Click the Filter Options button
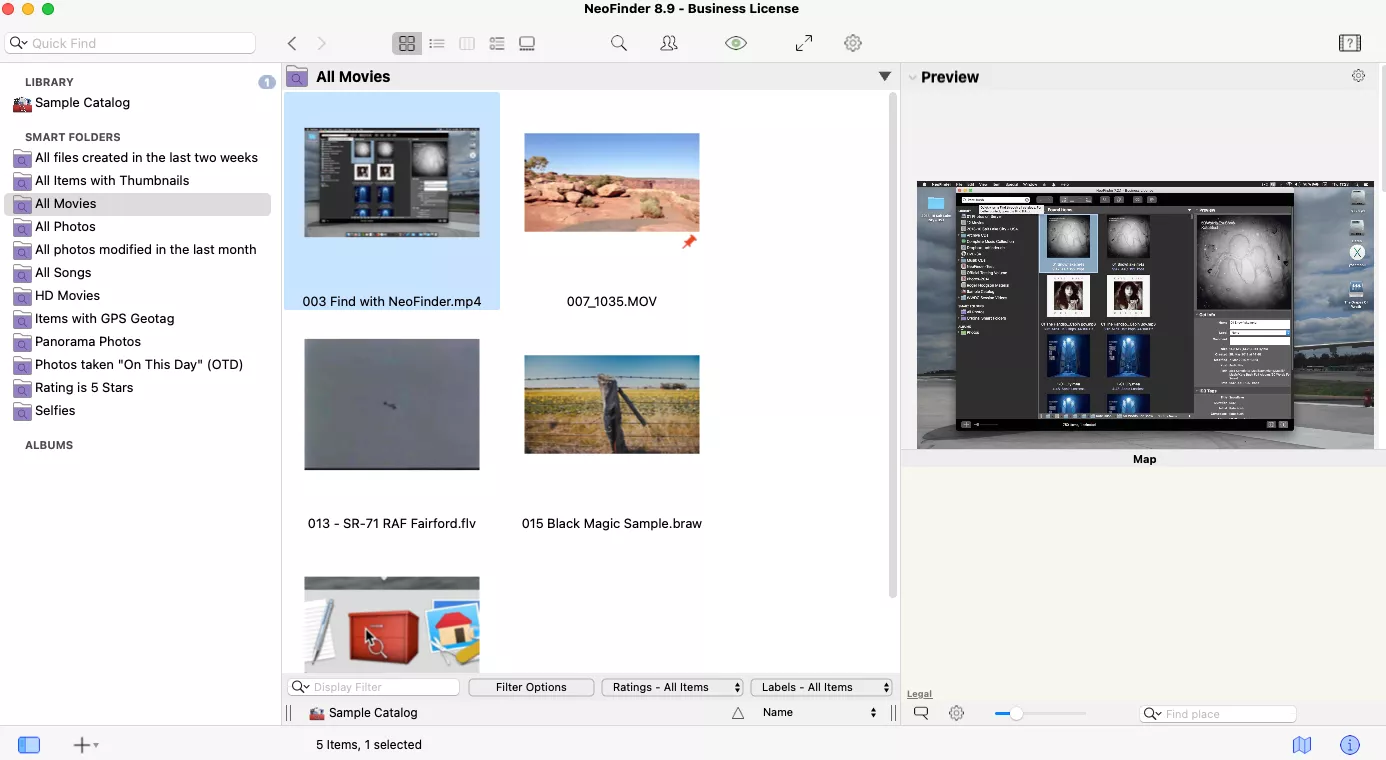 [x=531, y=687]
